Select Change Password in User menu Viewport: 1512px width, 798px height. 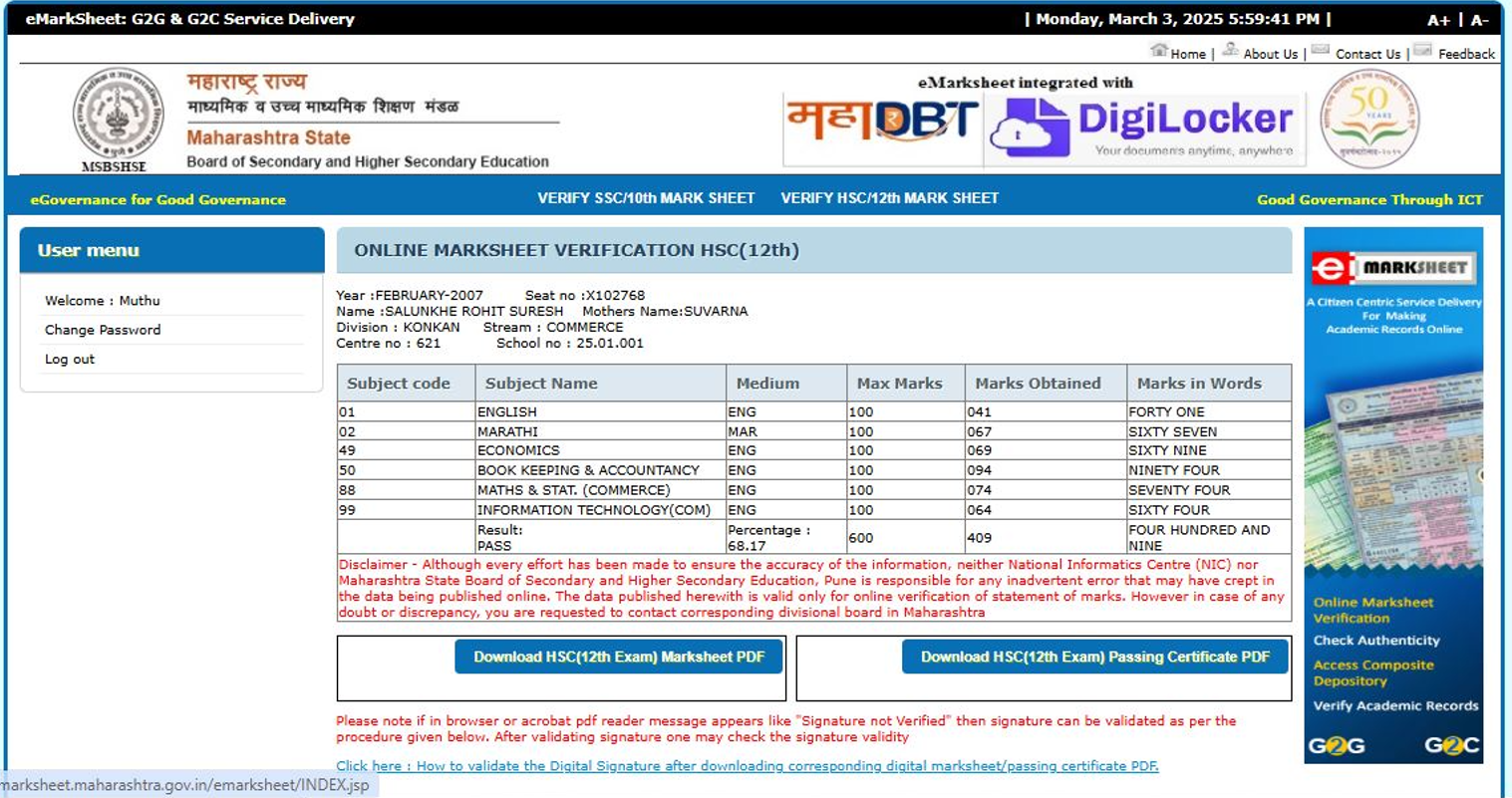pos(103,330)
